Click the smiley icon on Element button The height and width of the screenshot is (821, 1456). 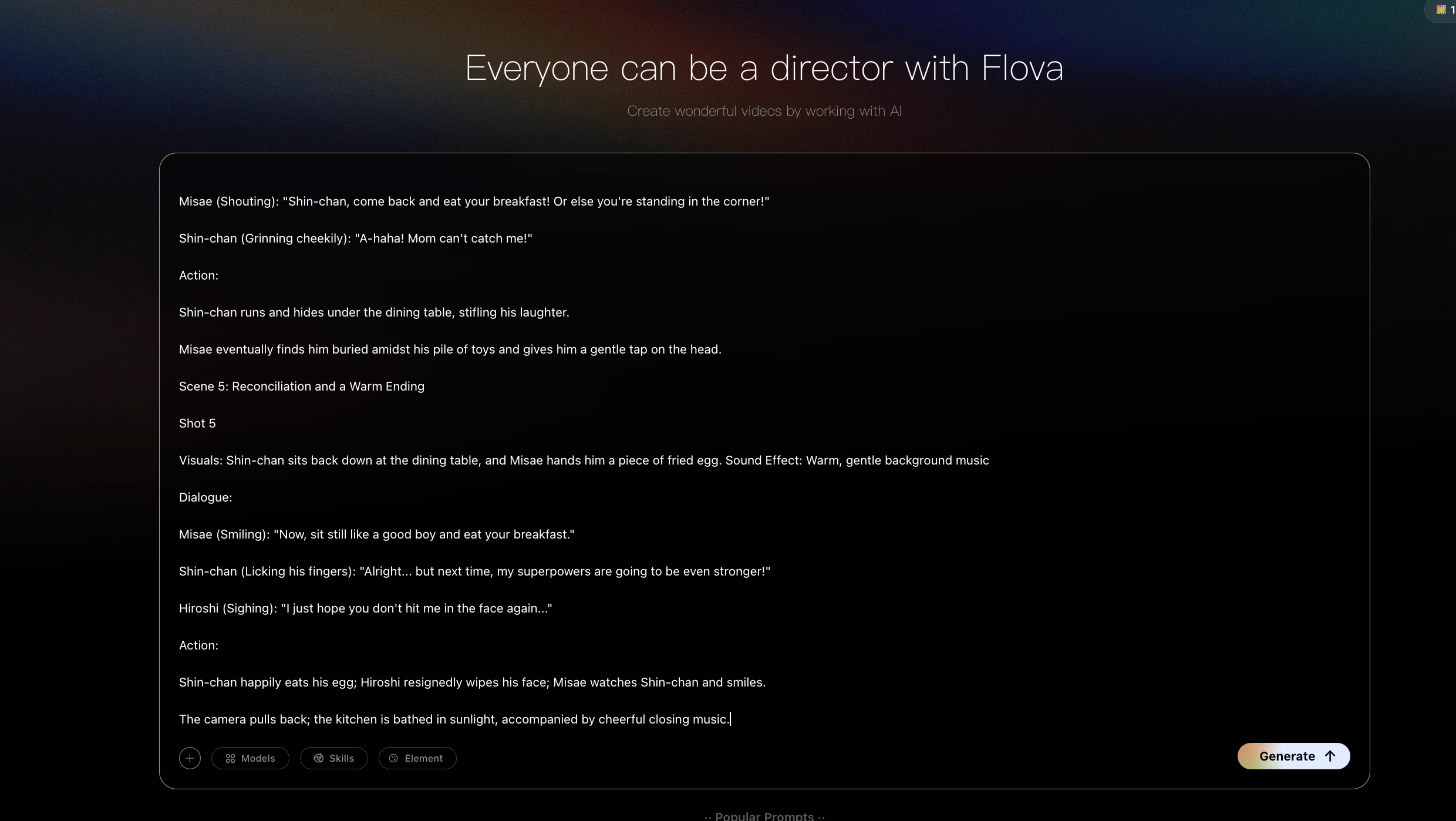(393, 758)
